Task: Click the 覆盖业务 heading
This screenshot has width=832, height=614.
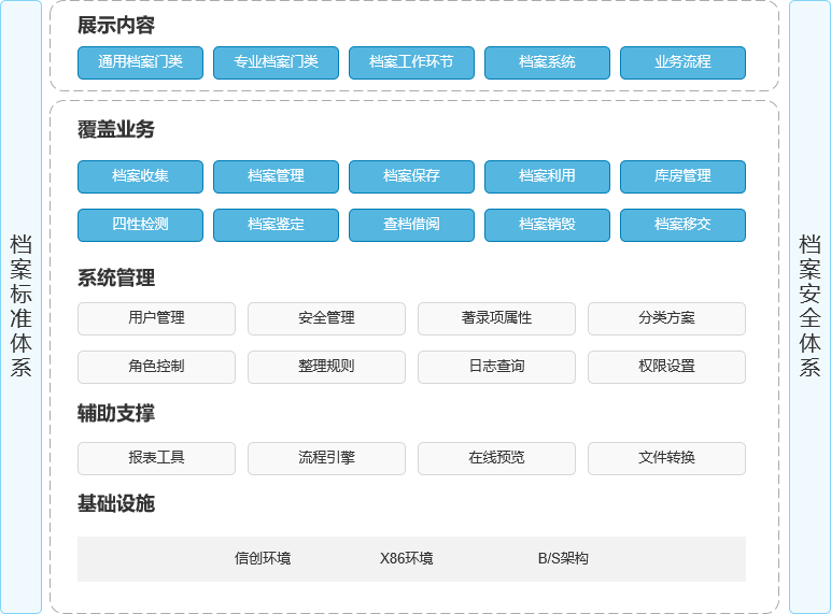Action: (116, 129)
